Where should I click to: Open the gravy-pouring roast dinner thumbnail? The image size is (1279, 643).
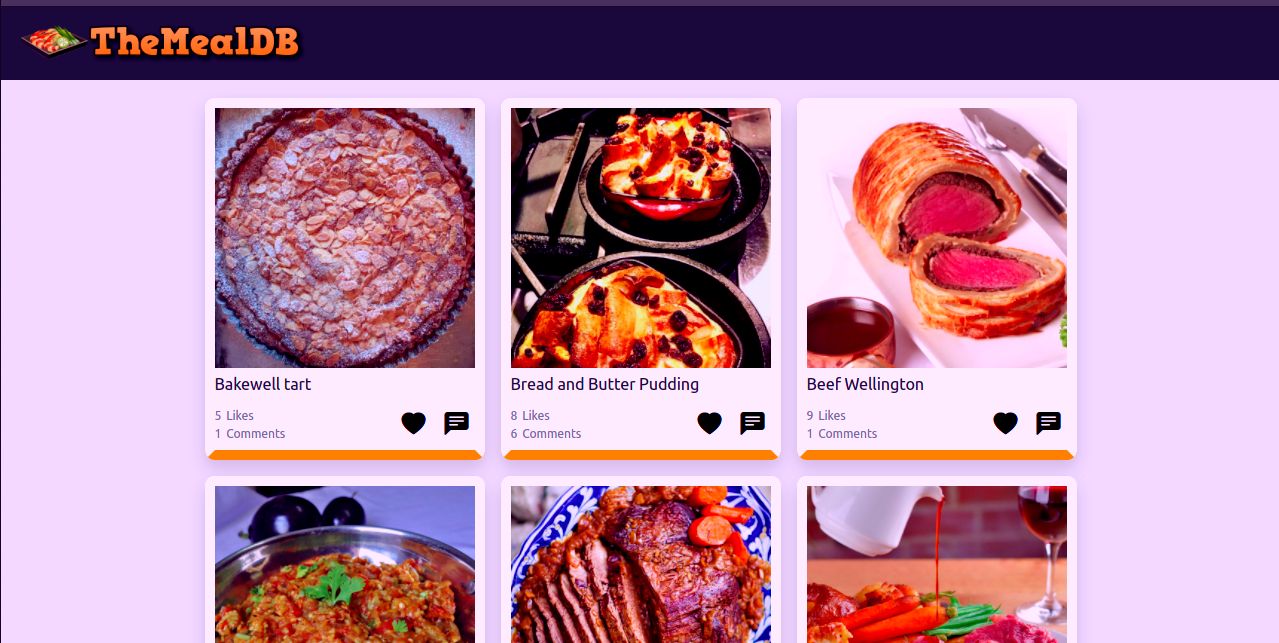click(x=937, y=564)
